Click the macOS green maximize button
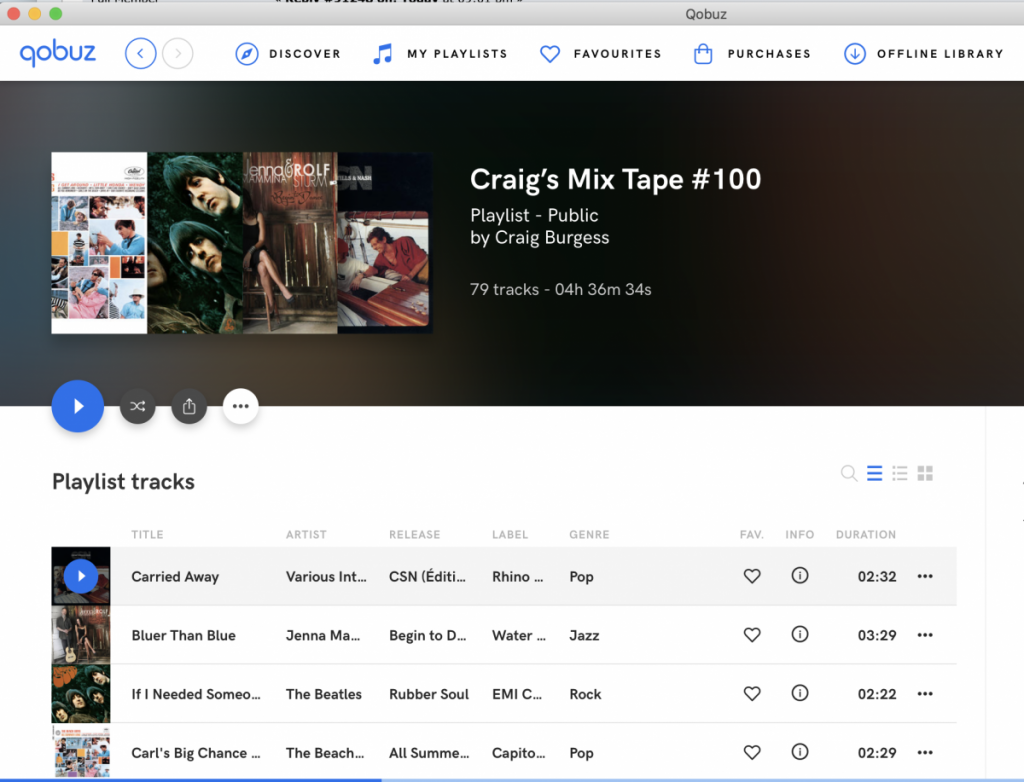The height and width of the screenshot is (782, 1024). pos(56,14)
